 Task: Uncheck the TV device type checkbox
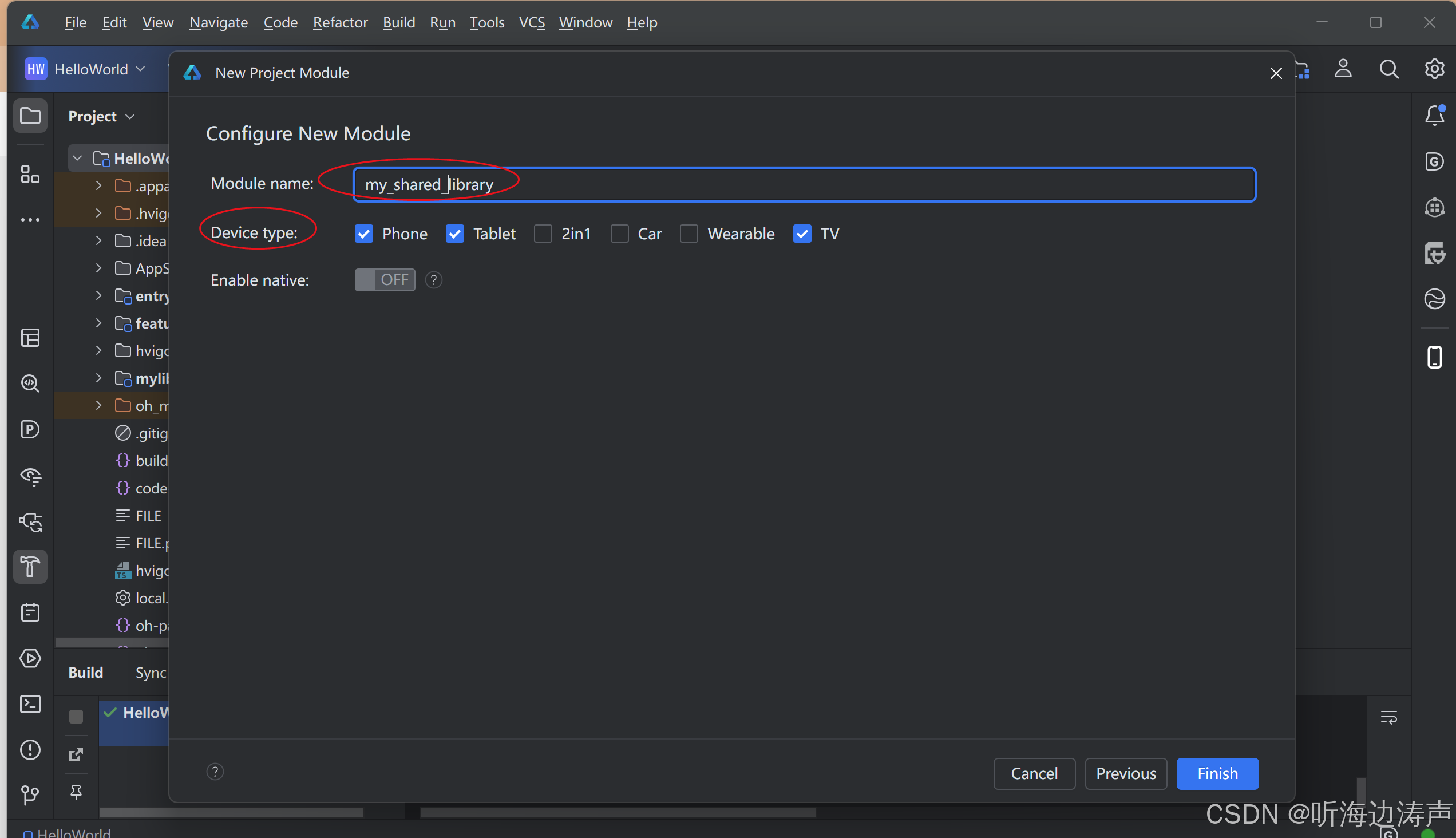(x=802, y=234)
